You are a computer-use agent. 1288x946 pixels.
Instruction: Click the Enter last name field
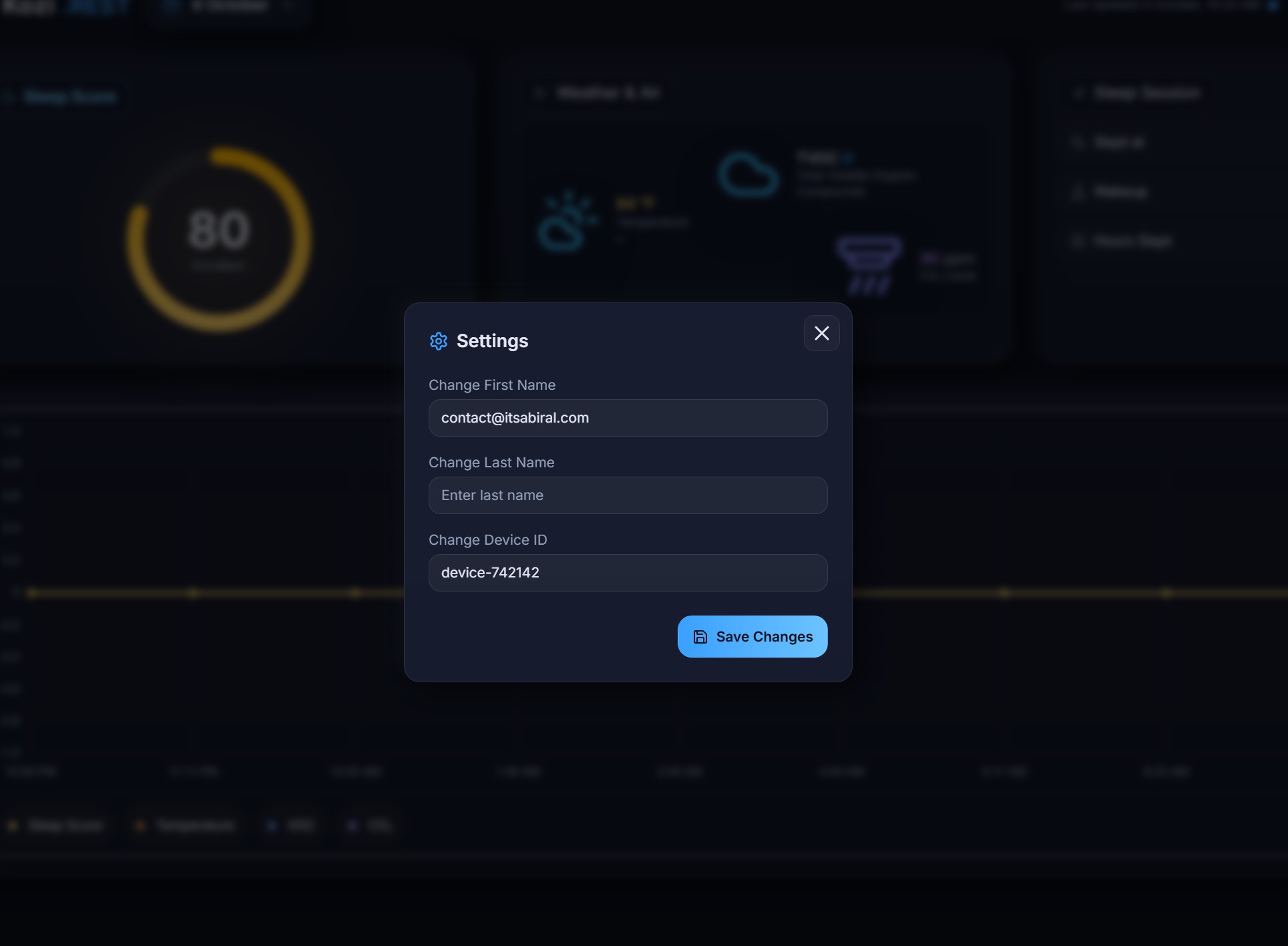pos(628,495)
